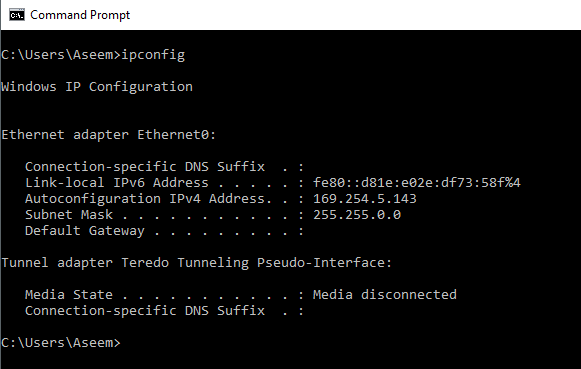Click the Windows IP Configuration heading line
This screenshot has height=369, width=581.
(97, 87)
